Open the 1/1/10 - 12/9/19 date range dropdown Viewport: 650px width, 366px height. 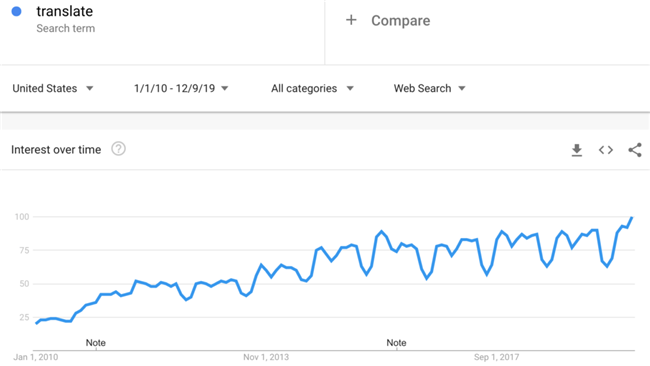(181, 88)
